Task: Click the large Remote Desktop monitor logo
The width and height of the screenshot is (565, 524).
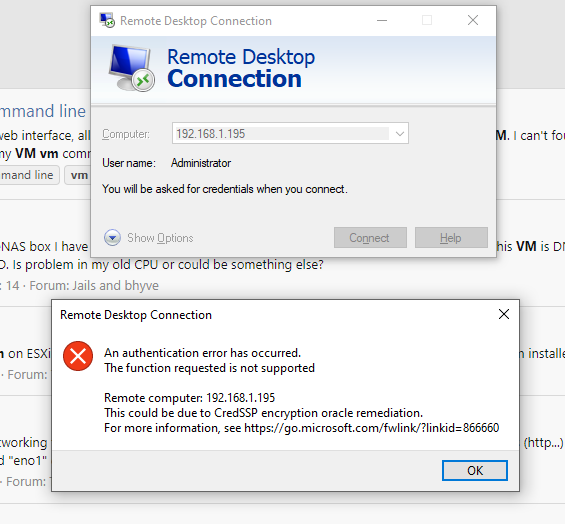Action: 132,68
